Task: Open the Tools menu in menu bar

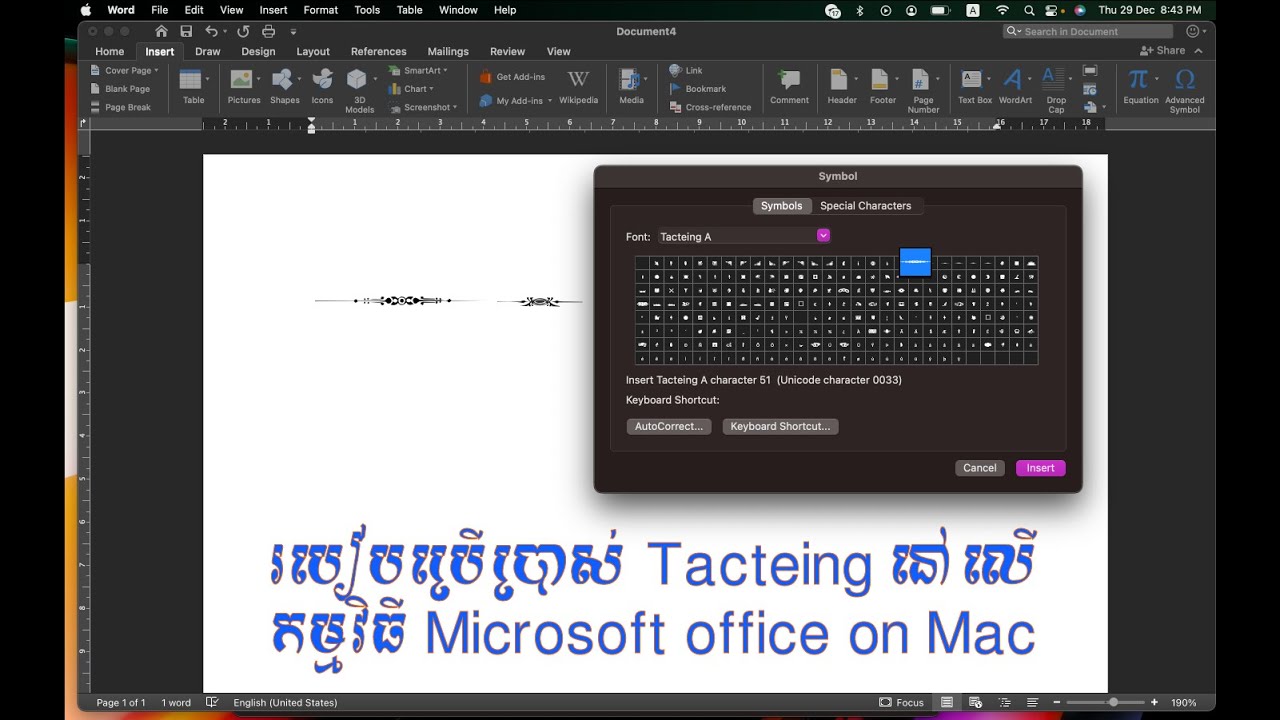Action: [x=367, y=10]
